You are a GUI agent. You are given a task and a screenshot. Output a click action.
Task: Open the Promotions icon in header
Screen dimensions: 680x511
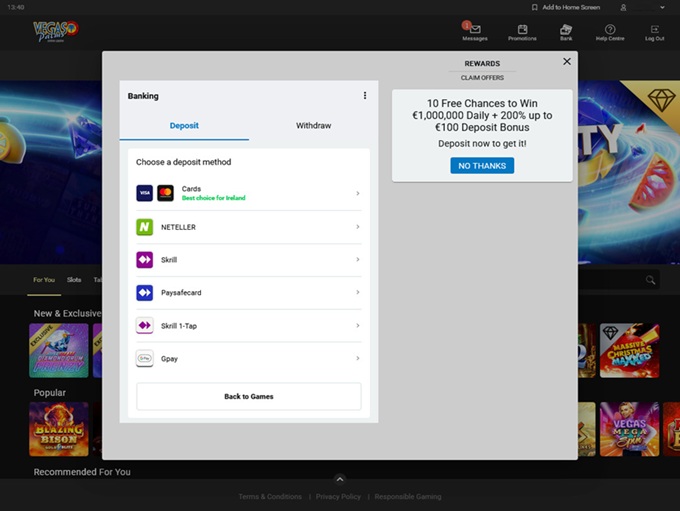point(522,30)
